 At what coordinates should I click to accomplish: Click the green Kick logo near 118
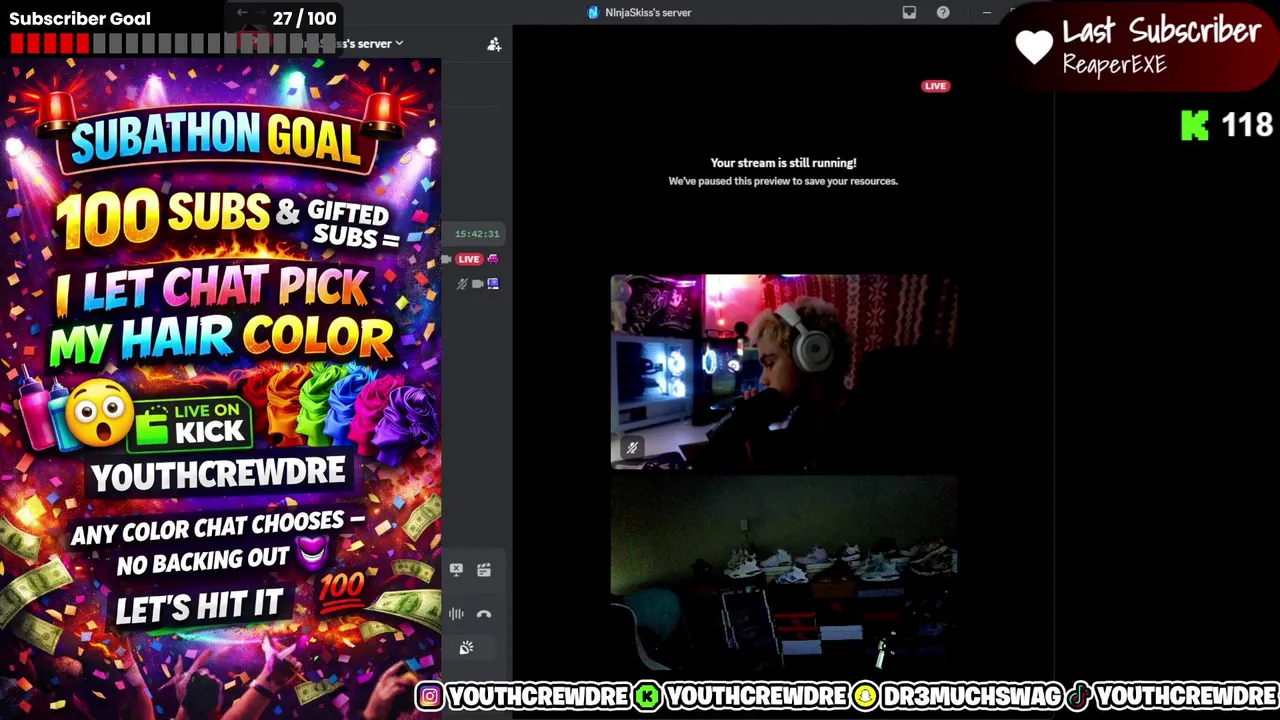click(x=1195, y=125)
